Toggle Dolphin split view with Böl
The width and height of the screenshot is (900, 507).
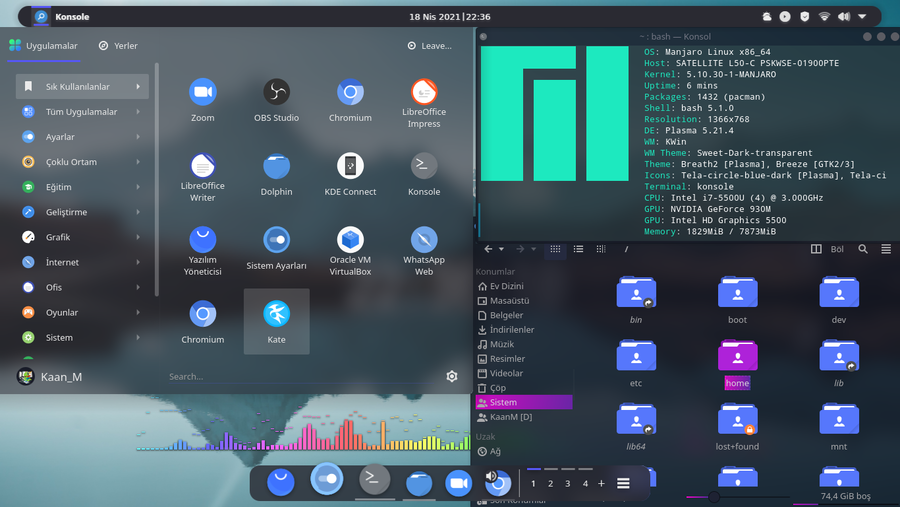pos(828,249)
